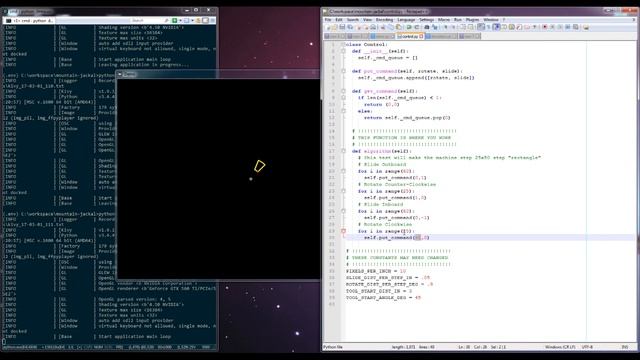This screenshot has height=360, width=640.
Task: Click the Zoom Out toolbar icon
Action: pos(453,27)
